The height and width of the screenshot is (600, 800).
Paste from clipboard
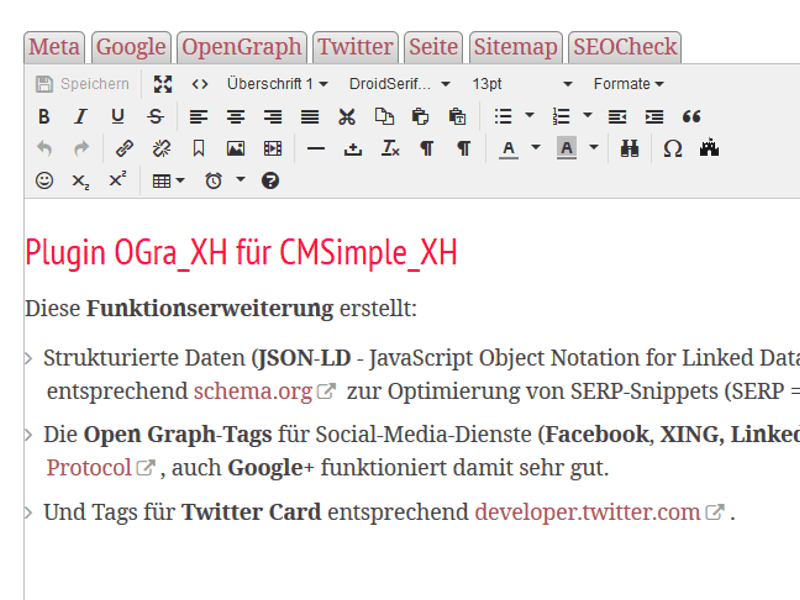420,117
